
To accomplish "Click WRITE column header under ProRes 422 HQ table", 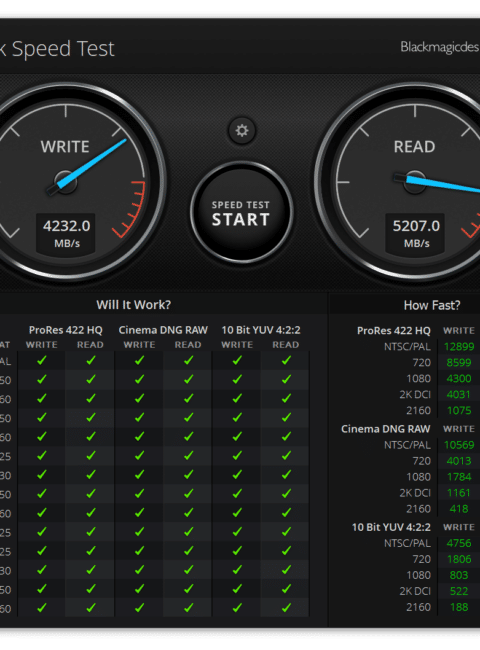I will point(41,345).
